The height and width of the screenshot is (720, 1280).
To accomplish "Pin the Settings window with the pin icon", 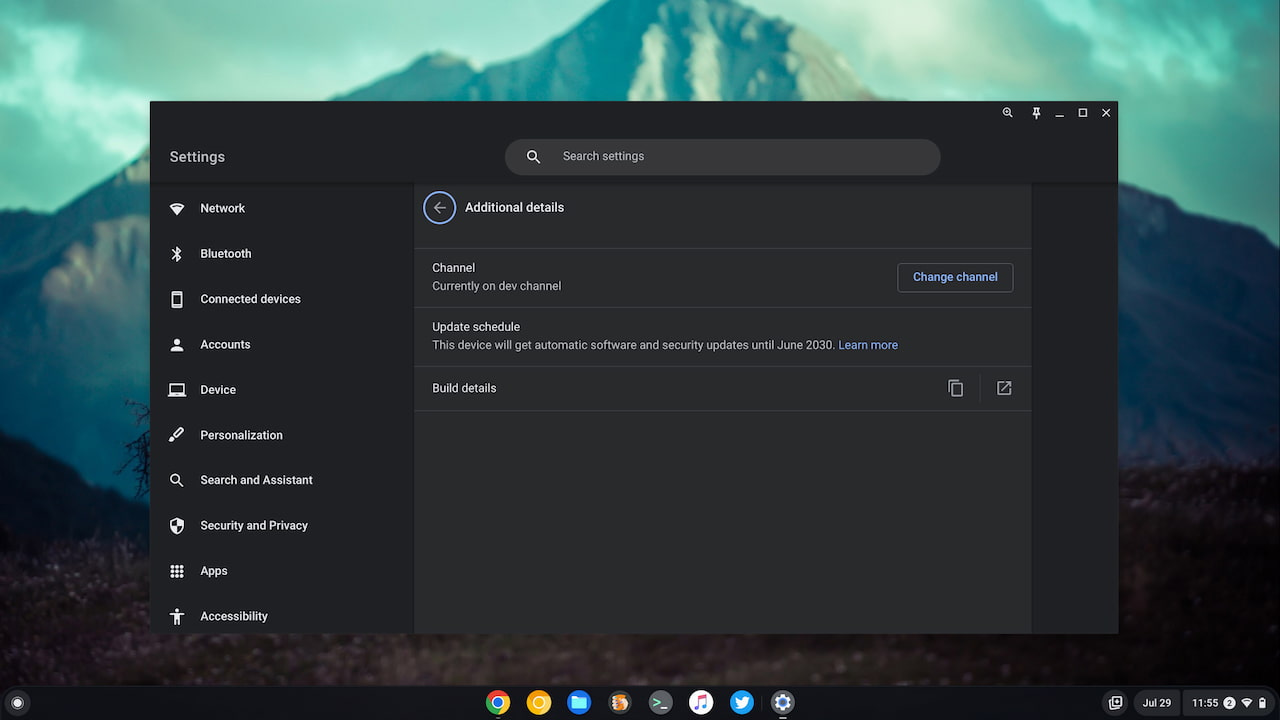I will [x=1036, y=113].
